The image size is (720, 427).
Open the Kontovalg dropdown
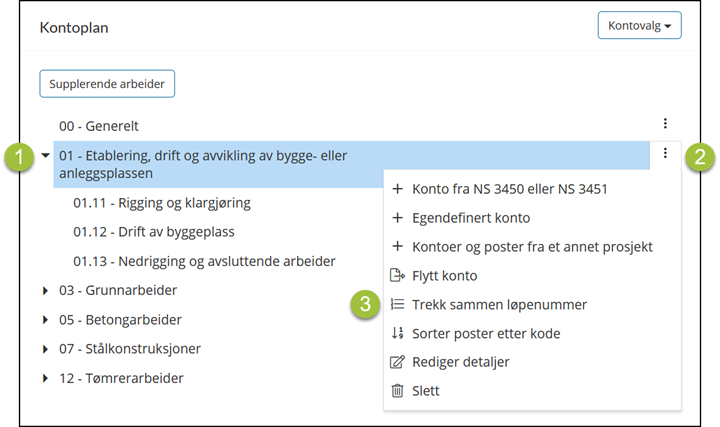coord(639,25)
